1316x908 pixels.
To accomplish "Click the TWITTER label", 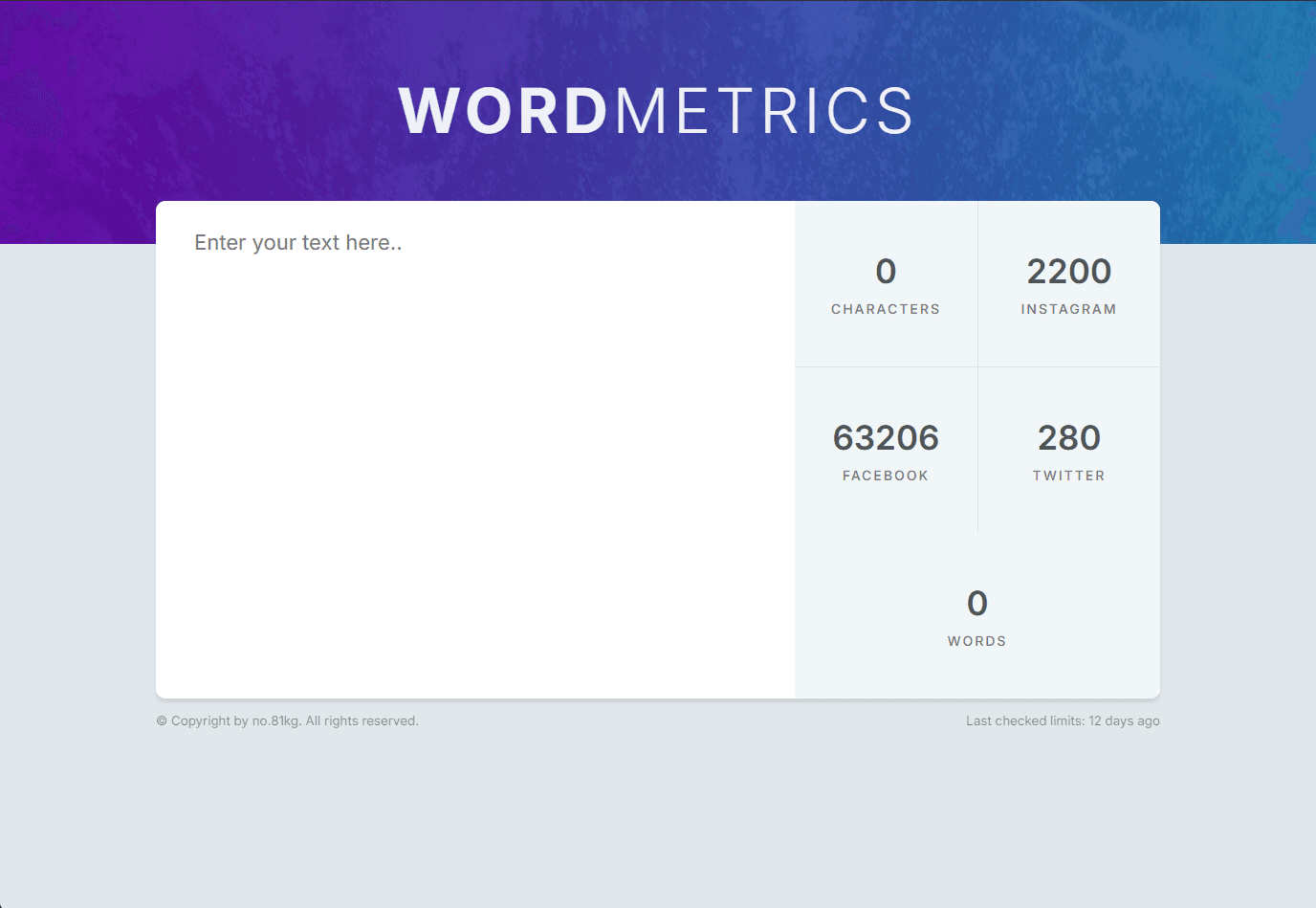I will point(1069,476).
